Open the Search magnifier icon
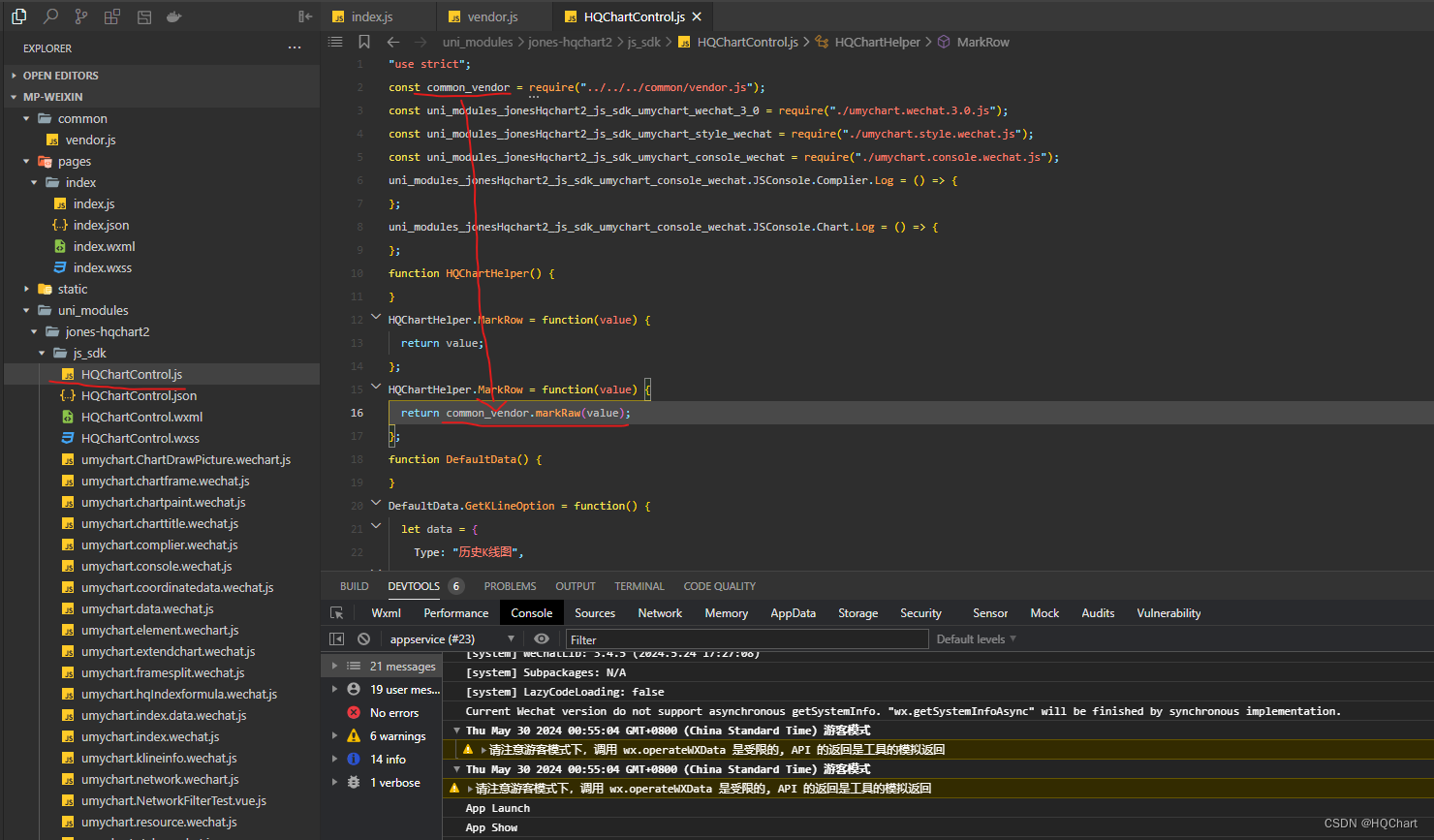This screenshot has height=840, width=1434. 50,16
